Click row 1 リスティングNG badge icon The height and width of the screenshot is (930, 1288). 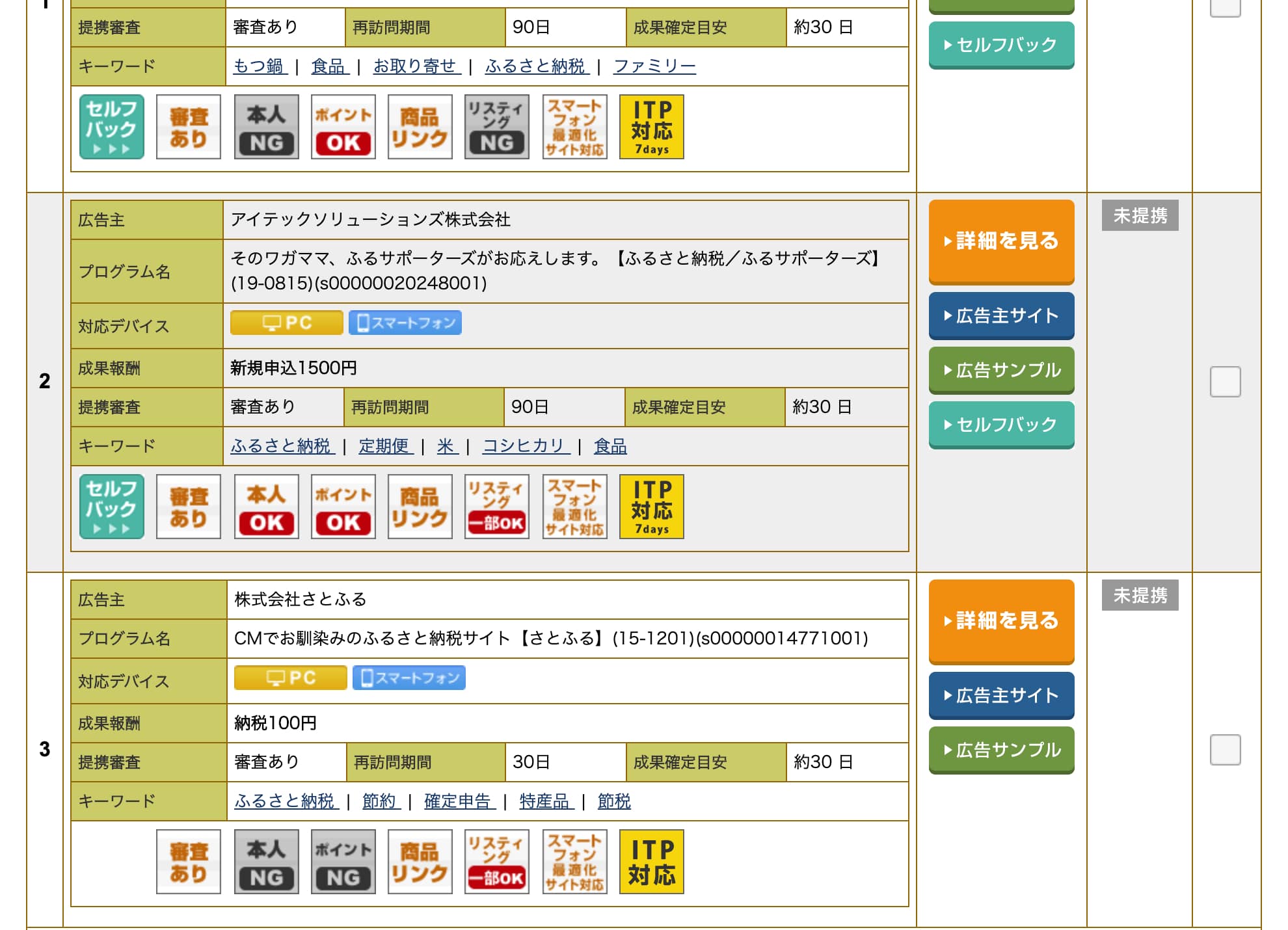(497, 127)
